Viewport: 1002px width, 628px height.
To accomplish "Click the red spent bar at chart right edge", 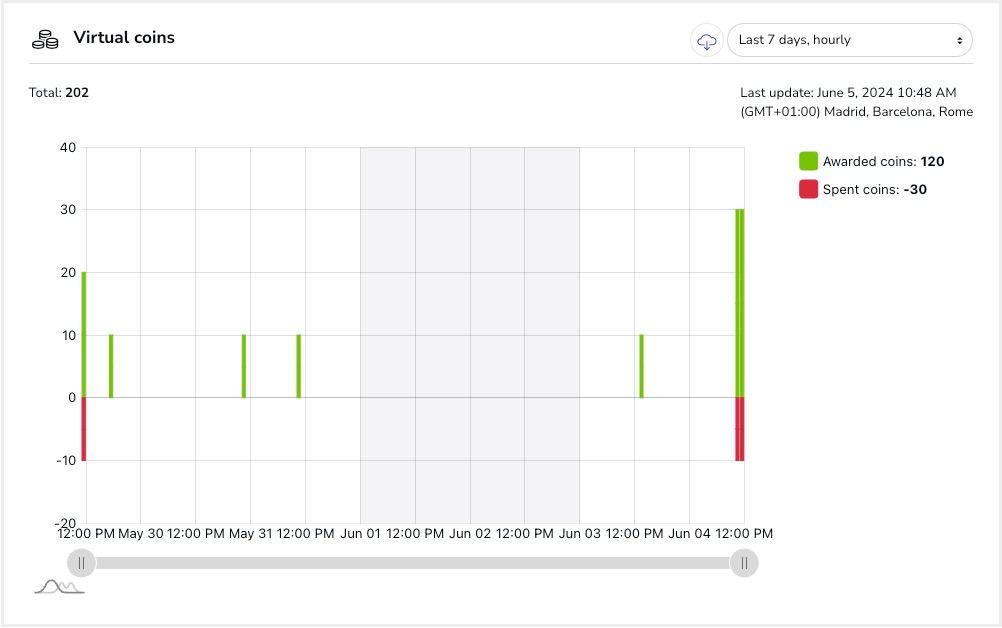I will (x=740, y=429).
